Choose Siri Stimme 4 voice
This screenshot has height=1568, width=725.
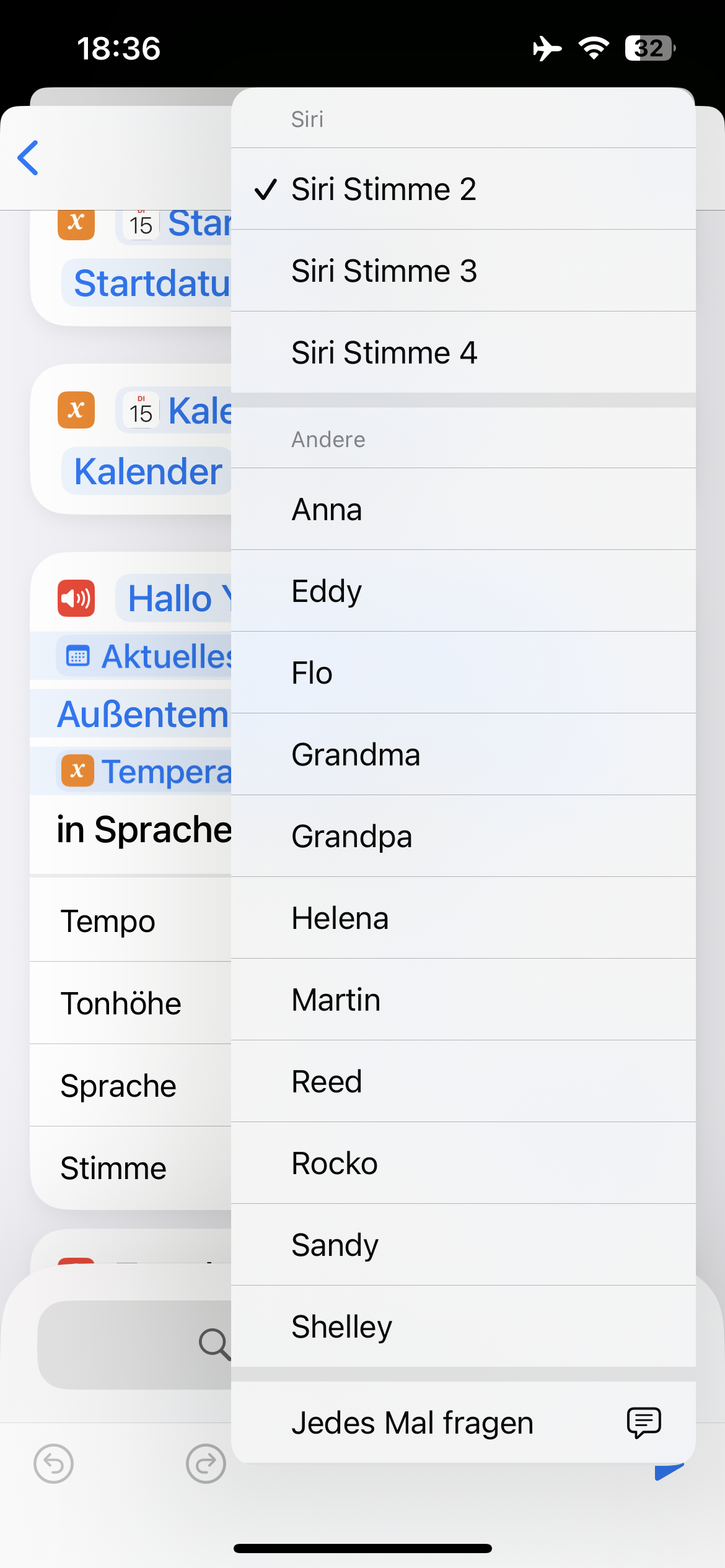(x=384, y=352)
